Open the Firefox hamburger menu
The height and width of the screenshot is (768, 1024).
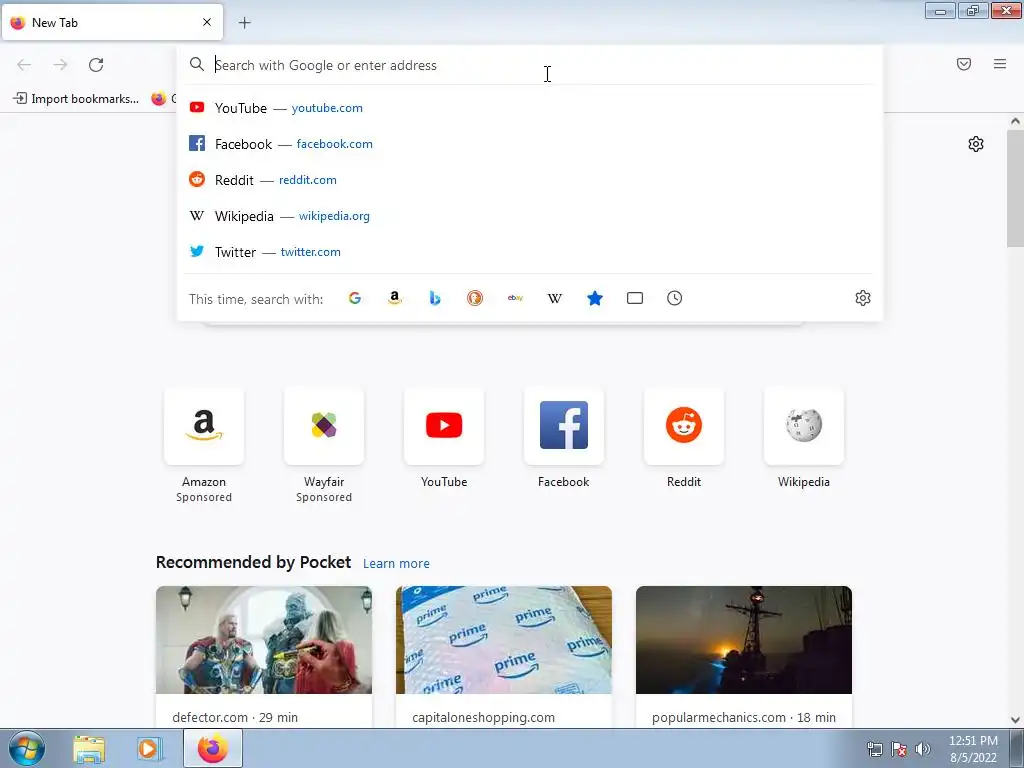point(1000,64)
